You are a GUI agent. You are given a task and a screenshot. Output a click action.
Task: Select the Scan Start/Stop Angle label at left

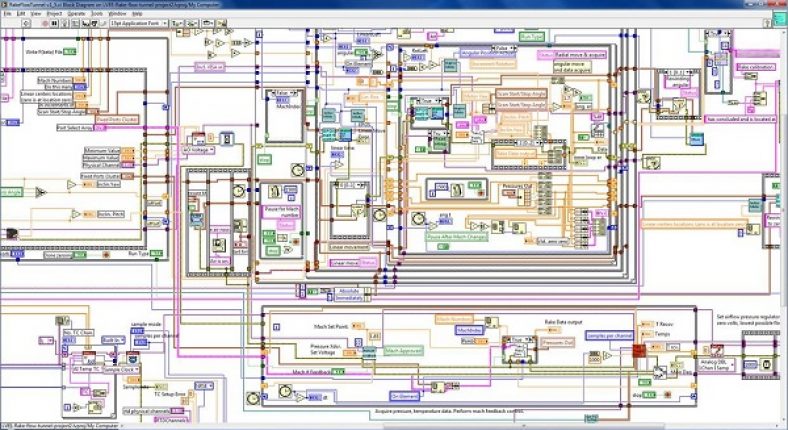59,112
